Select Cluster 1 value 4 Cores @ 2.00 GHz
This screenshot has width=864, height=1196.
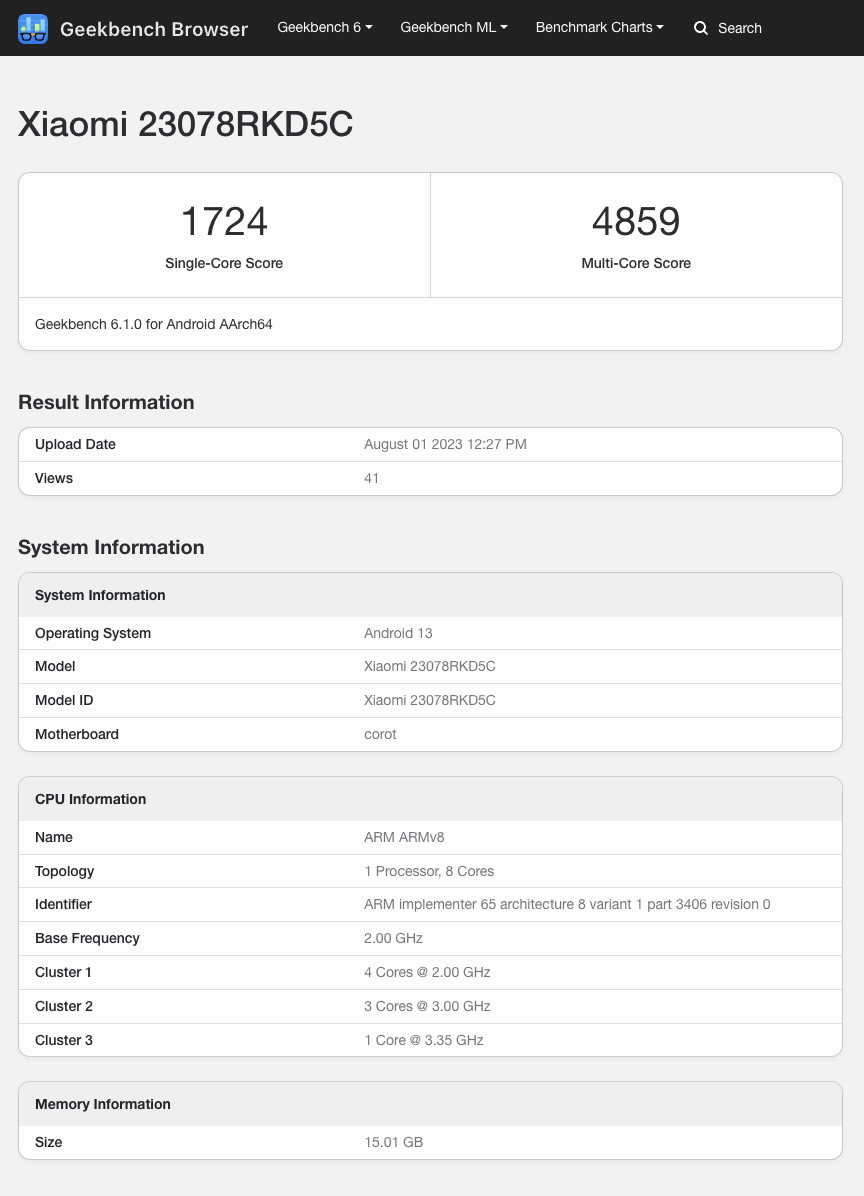pos(427,973)
